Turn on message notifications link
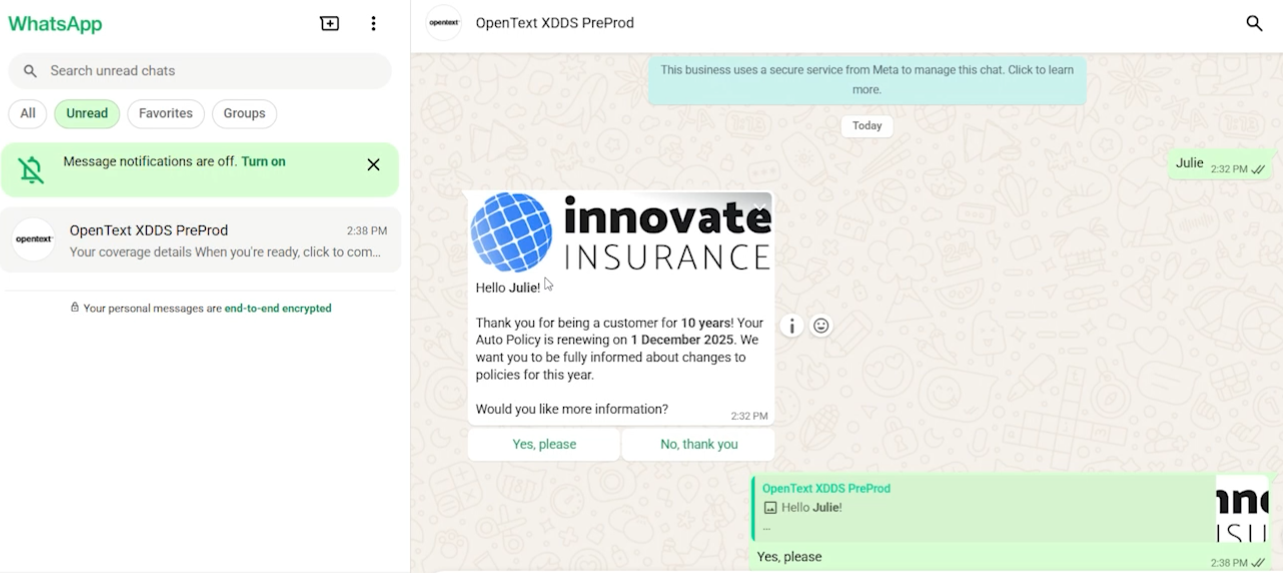The width and height of the screenshot is (1283, 573). [263, 161]
